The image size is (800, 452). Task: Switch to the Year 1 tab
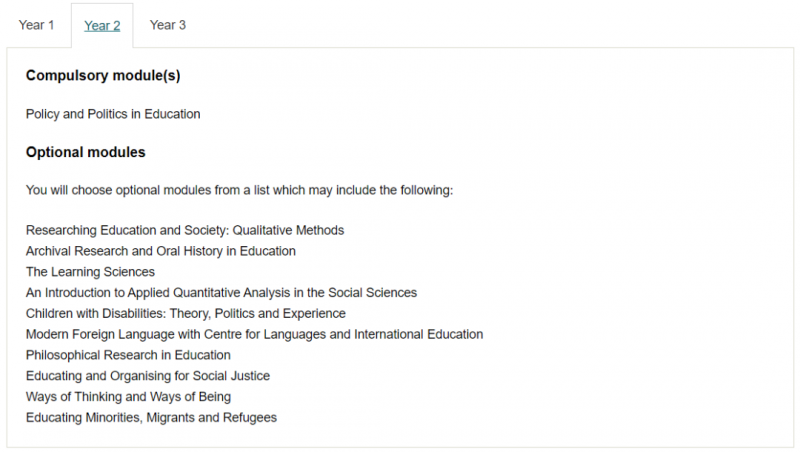[x=36, y=25]
